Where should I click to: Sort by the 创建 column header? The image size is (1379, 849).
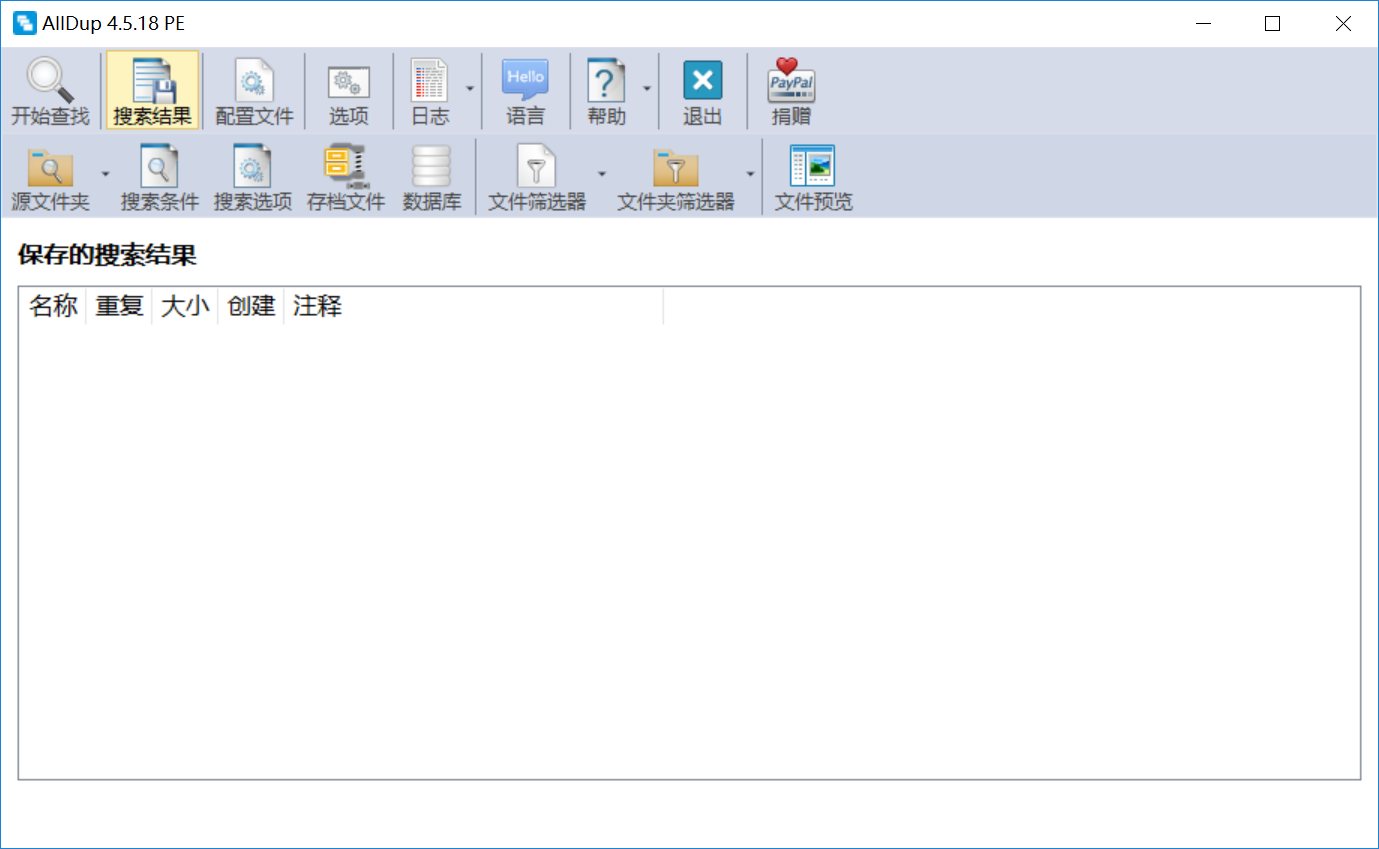(x=251, y=306)
